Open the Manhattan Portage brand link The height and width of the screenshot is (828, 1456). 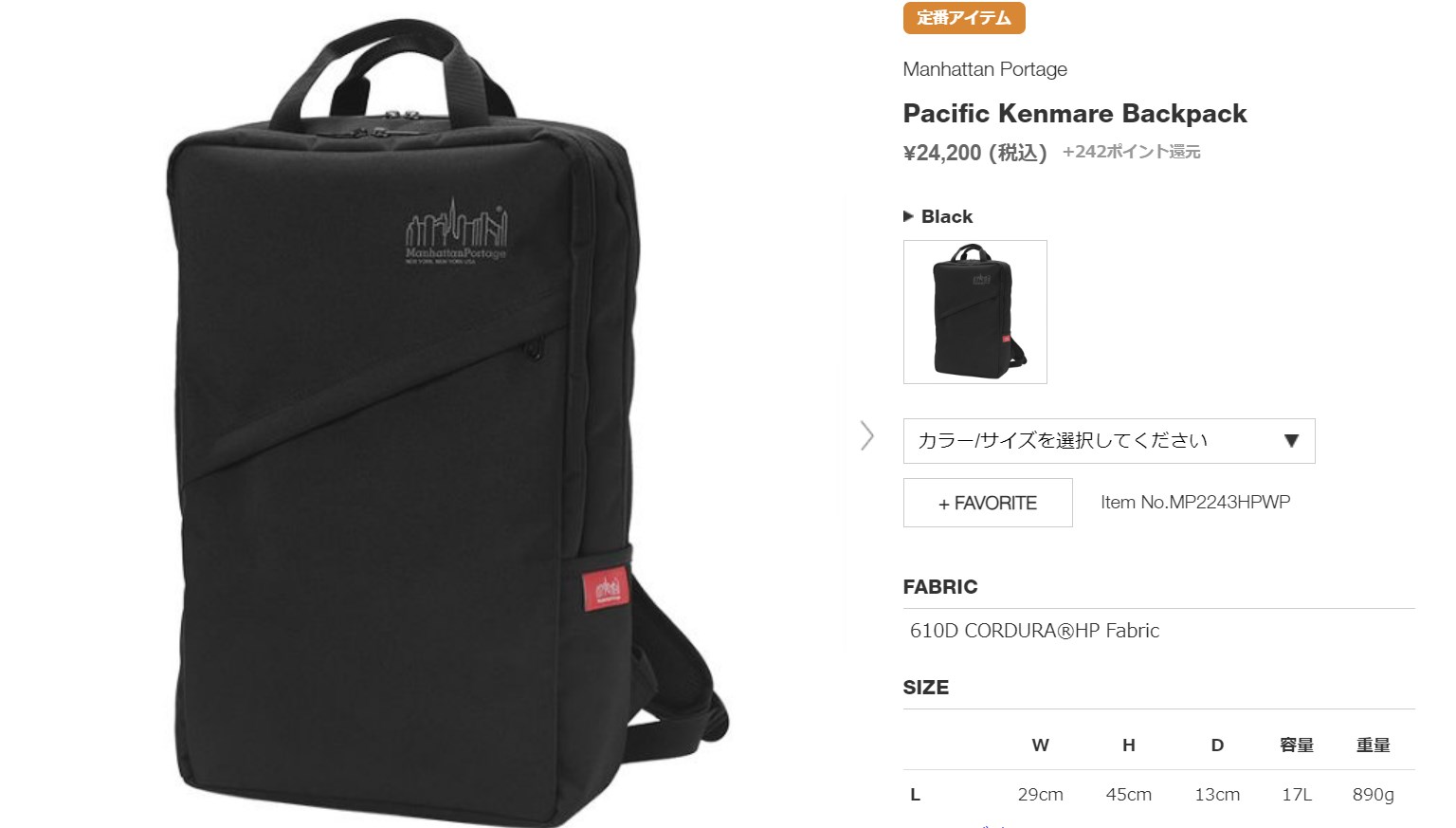(x=985, y=69)
